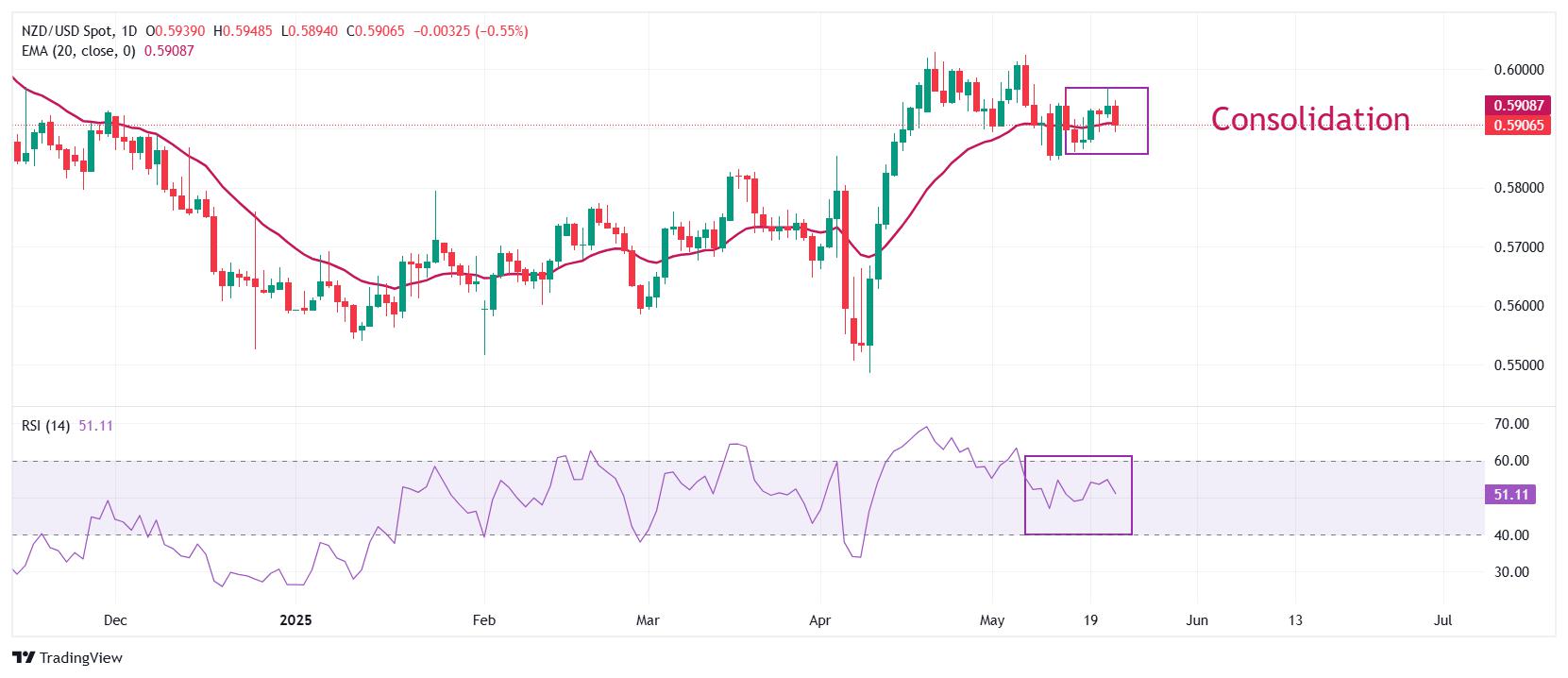Click the 0.59087 EMA price label
1568x678 pixels.
tap(1517, 106)
